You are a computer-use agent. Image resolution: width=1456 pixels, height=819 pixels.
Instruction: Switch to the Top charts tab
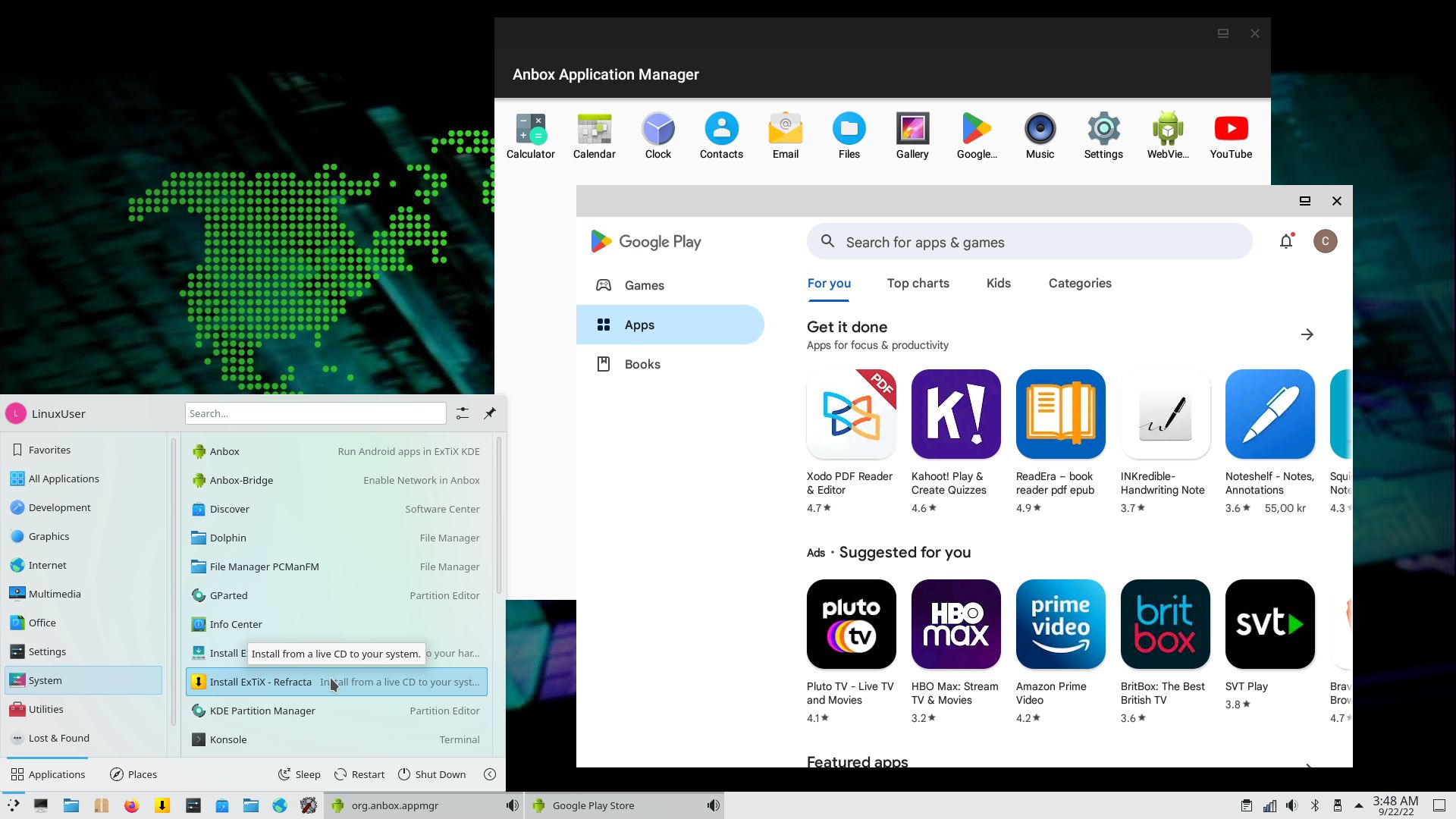pos(918,283)
